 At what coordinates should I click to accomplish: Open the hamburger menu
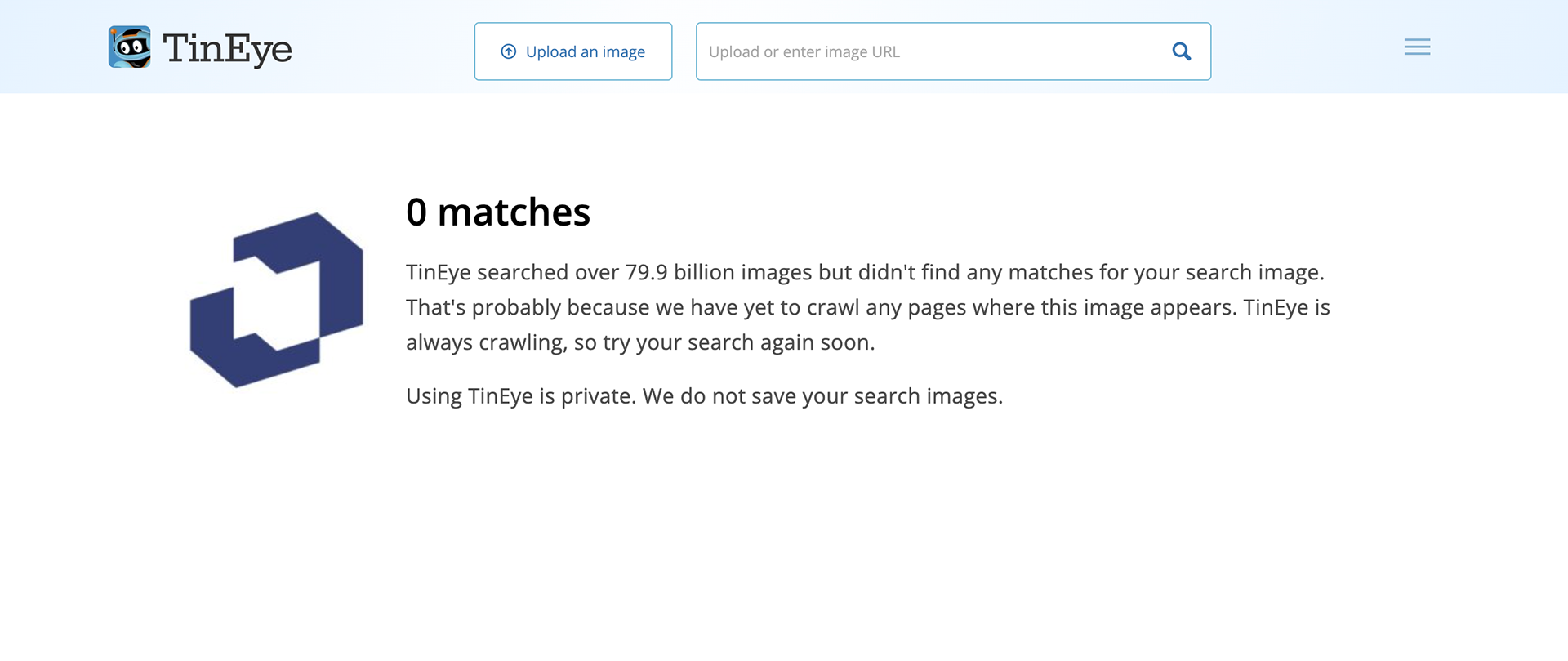(1417, 47)
